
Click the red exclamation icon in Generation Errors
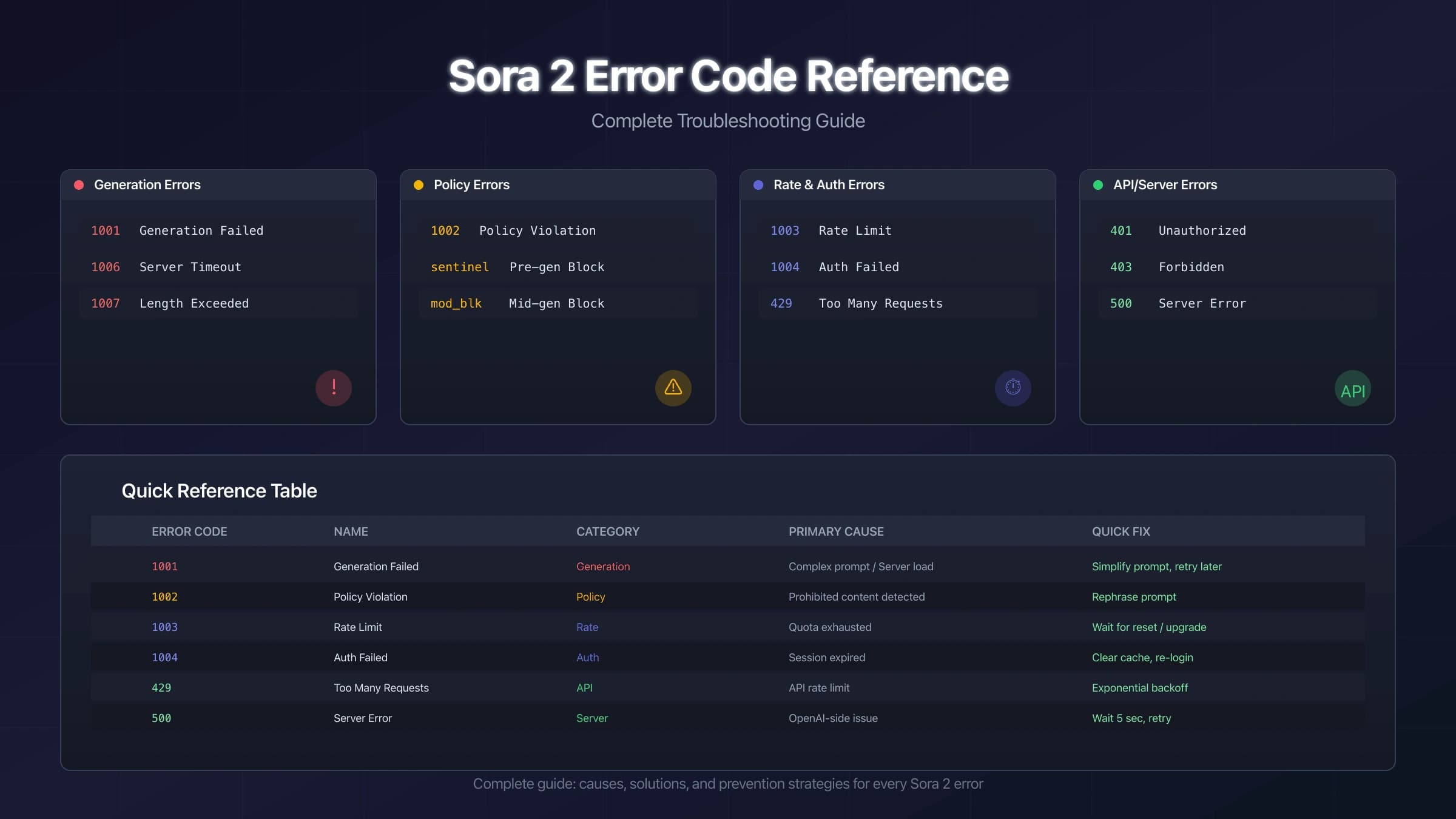(x=334, y=388)
